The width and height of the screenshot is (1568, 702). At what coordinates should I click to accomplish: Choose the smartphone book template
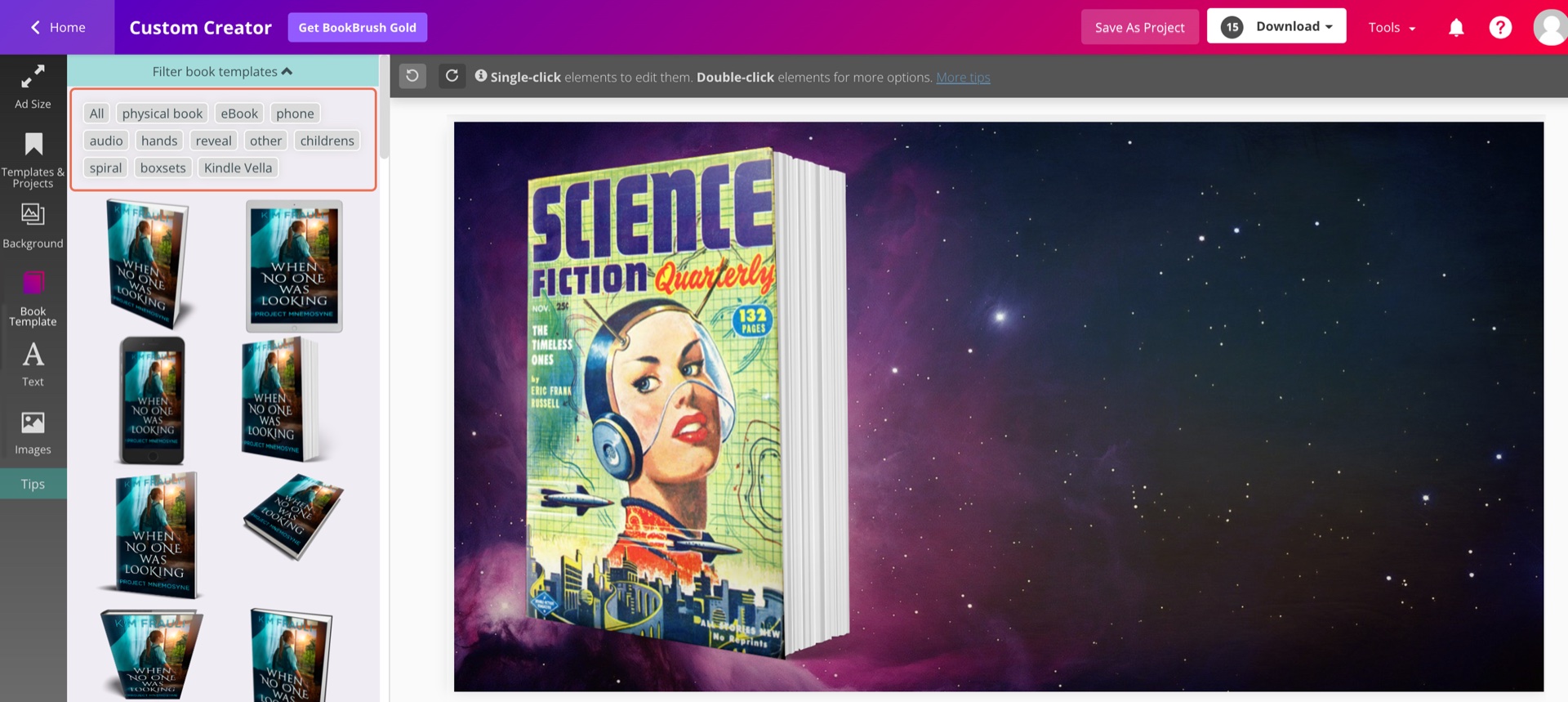tap(153, 400)
